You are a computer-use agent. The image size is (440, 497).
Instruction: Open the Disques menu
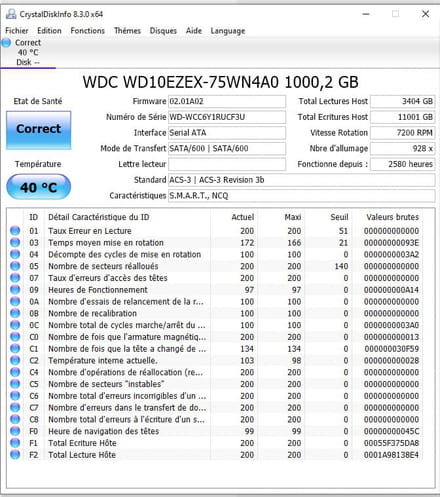tap(163, 31)
